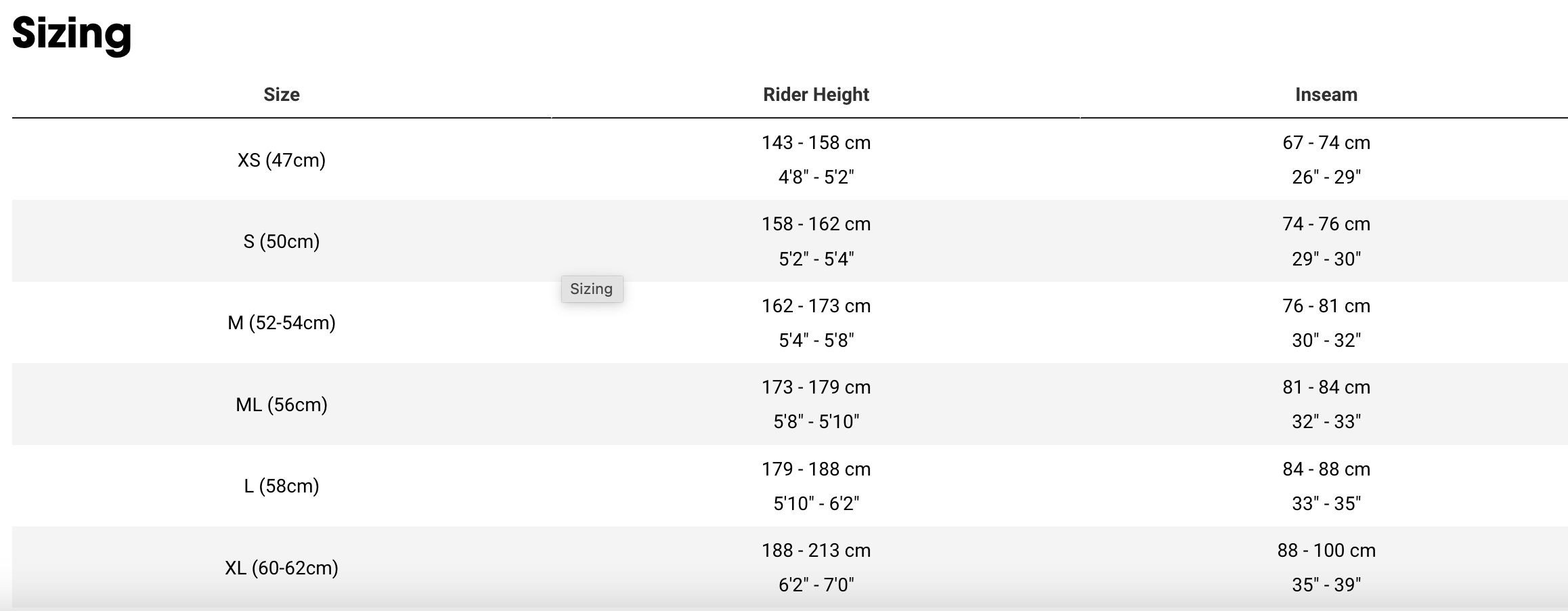Click the 158 - 162 cm height value
The width and height of the screenshot is (1568, 611).
(x=816, y=224)
